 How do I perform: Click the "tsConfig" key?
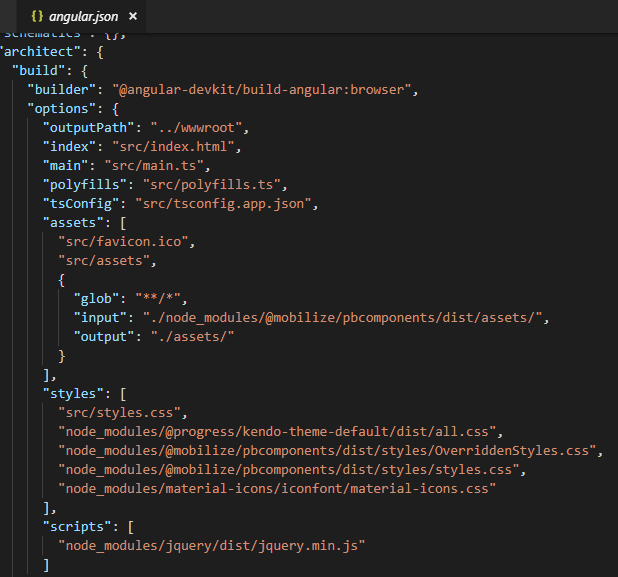[81, 203]
